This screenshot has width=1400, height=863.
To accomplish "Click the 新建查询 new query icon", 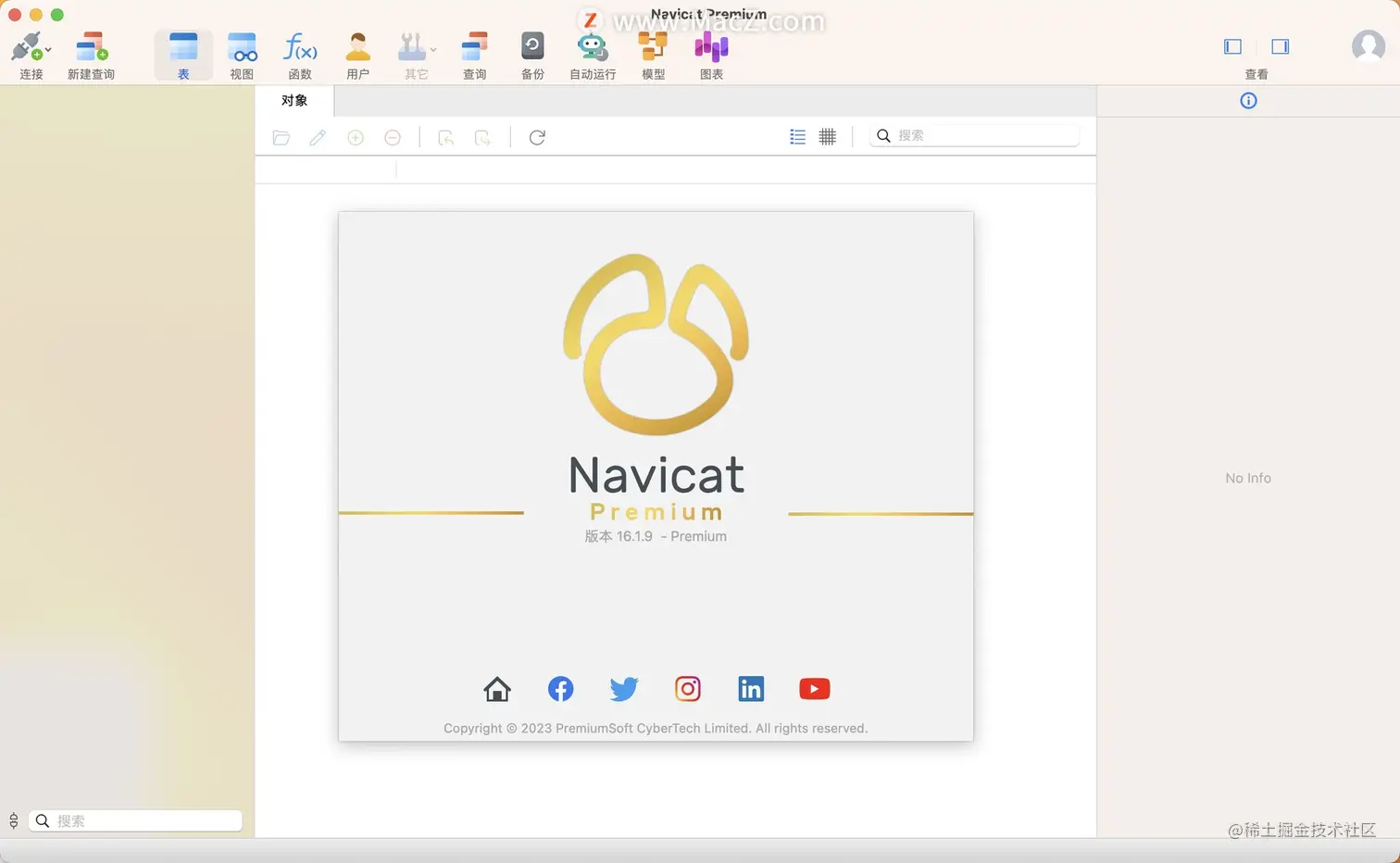I will tap(91, 46).
